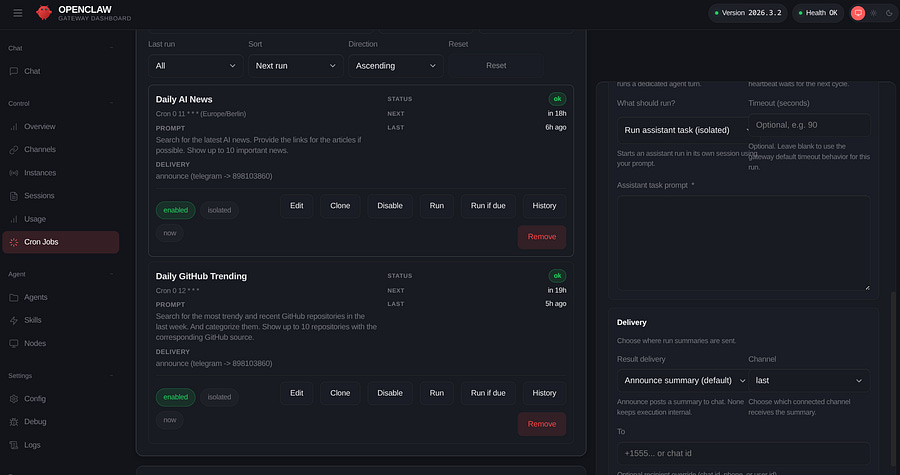Viewport: 900px width, 475px height.
Task: Click the Health OK status pill
Action: (x=818, y=13)
